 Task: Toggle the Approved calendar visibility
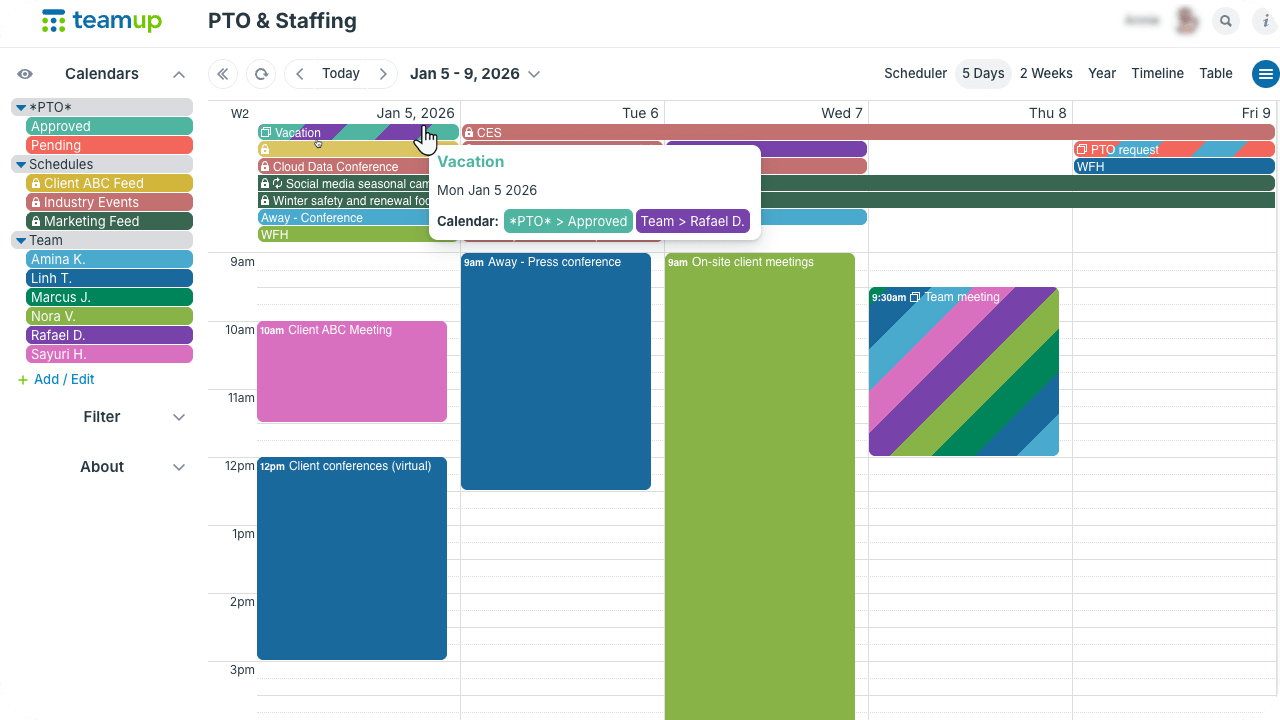point(110,126)
